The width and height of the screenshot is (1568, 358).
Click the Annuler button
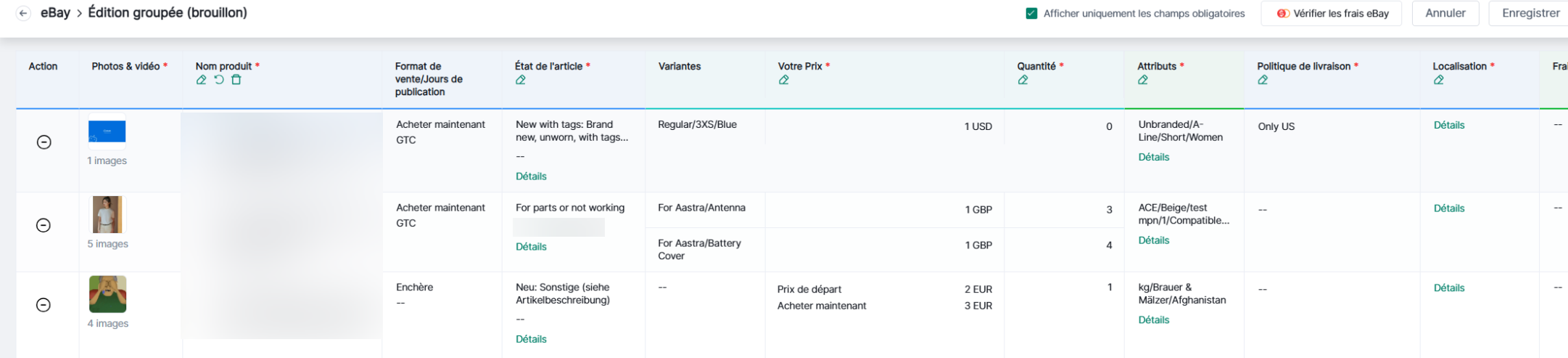[1445, 13]
